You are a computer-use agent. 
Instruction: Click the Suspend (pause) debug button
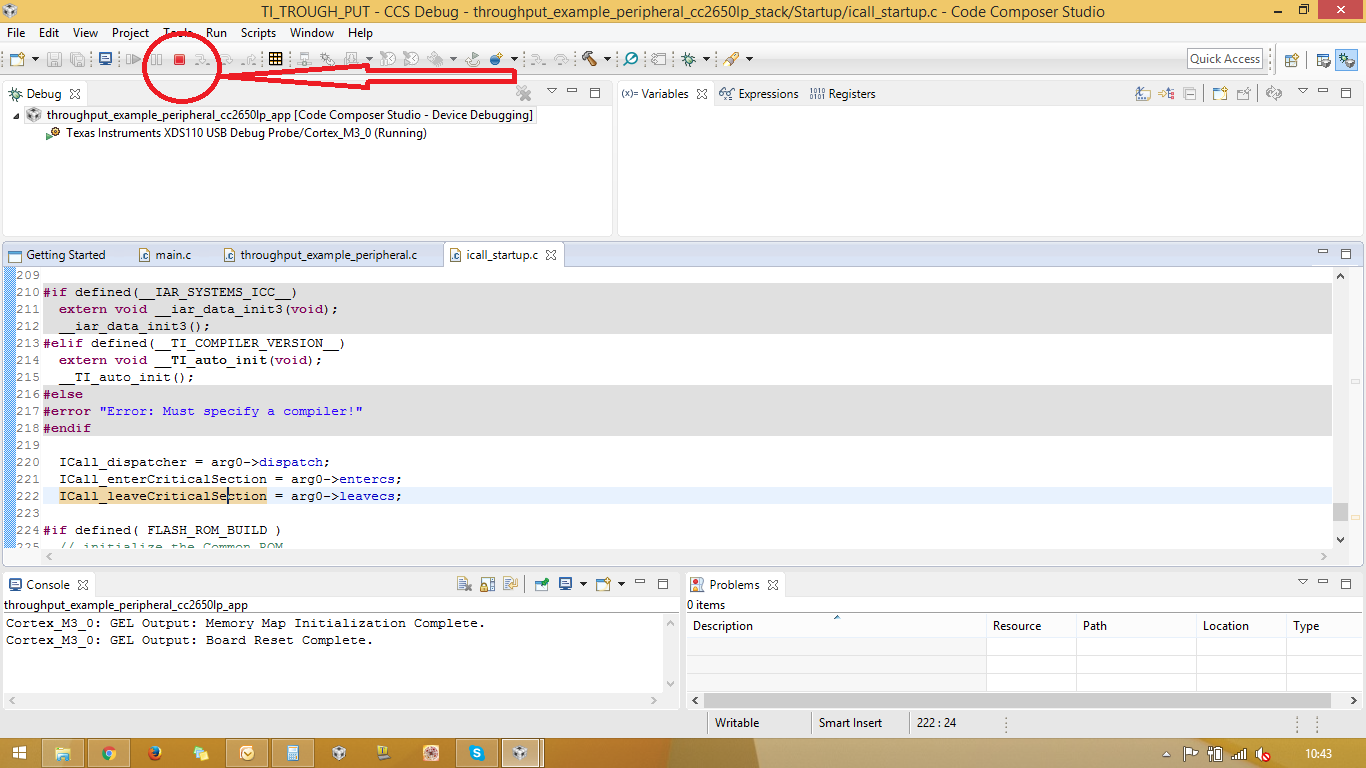click(x=156, y=60)
